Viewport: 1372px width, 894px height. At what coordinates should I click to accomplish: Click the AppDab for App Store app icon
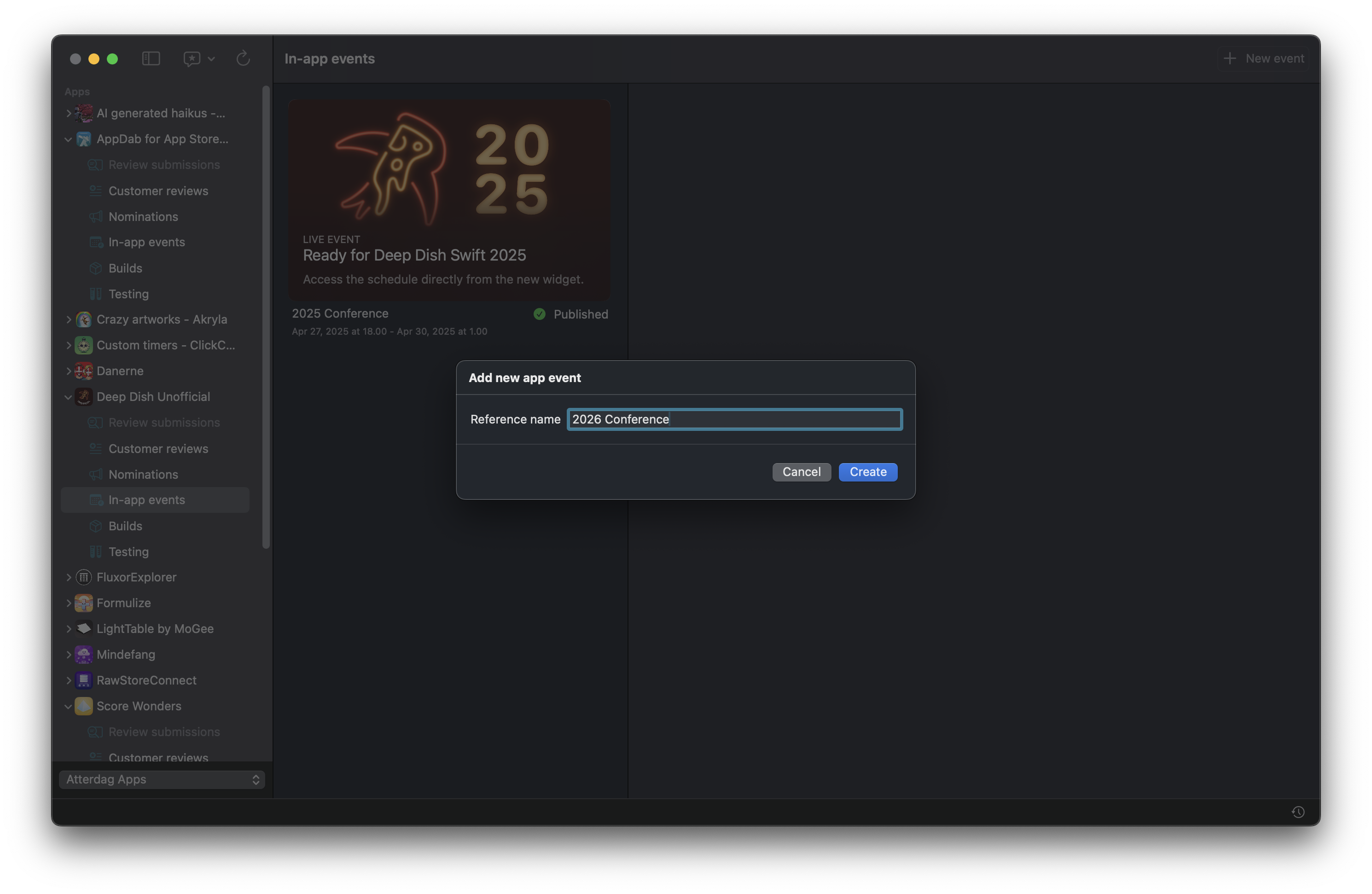[x=84, y=139]
